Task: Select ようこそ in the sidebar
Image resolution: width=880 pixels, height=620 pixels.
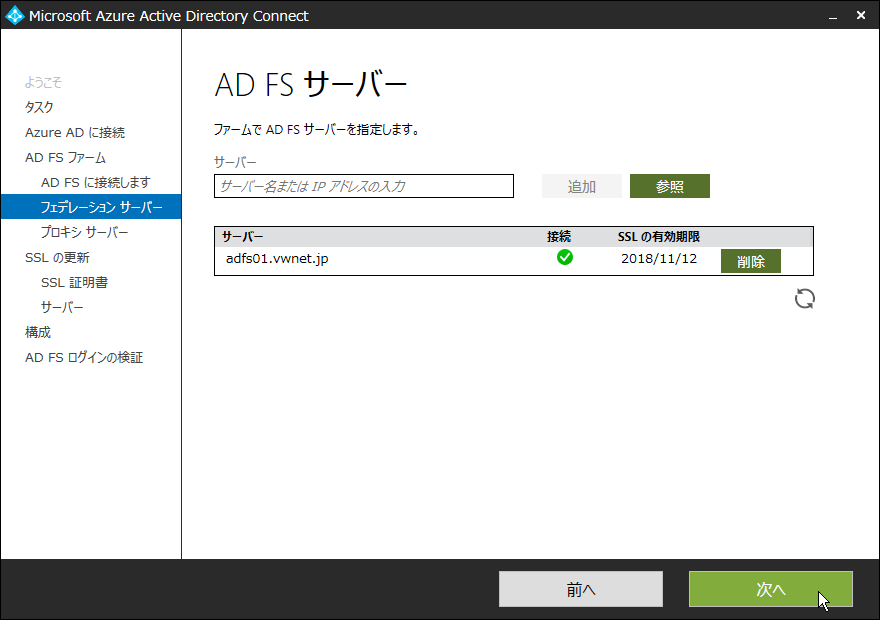Action: 43,82
